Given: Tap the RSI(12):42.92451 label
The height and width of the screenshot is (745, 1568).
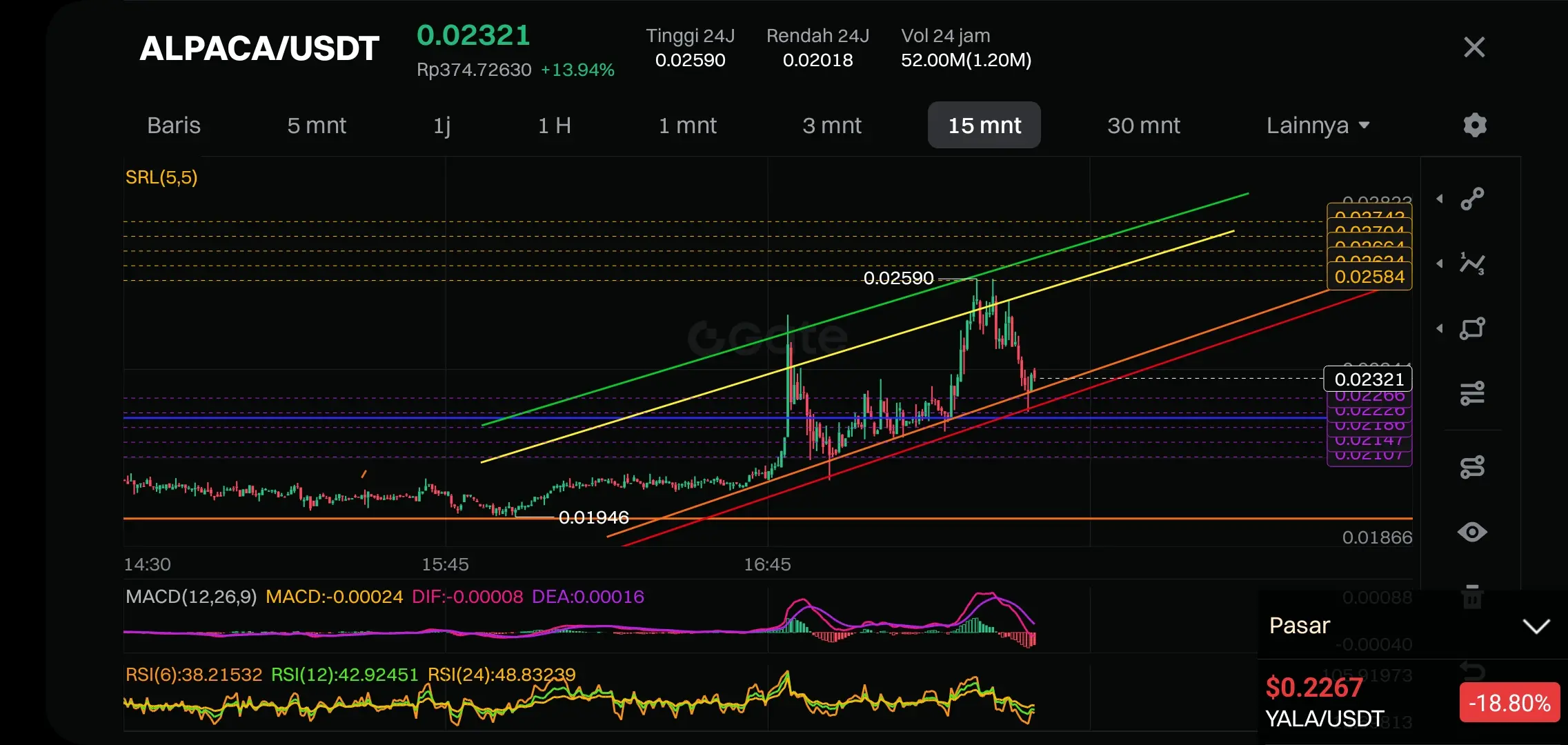Looking at the screenshot, I should pos(344,674).
